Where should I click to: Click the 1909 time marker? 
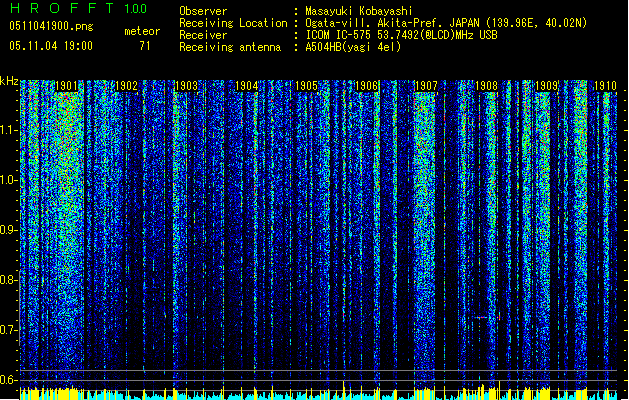point(546,86)
